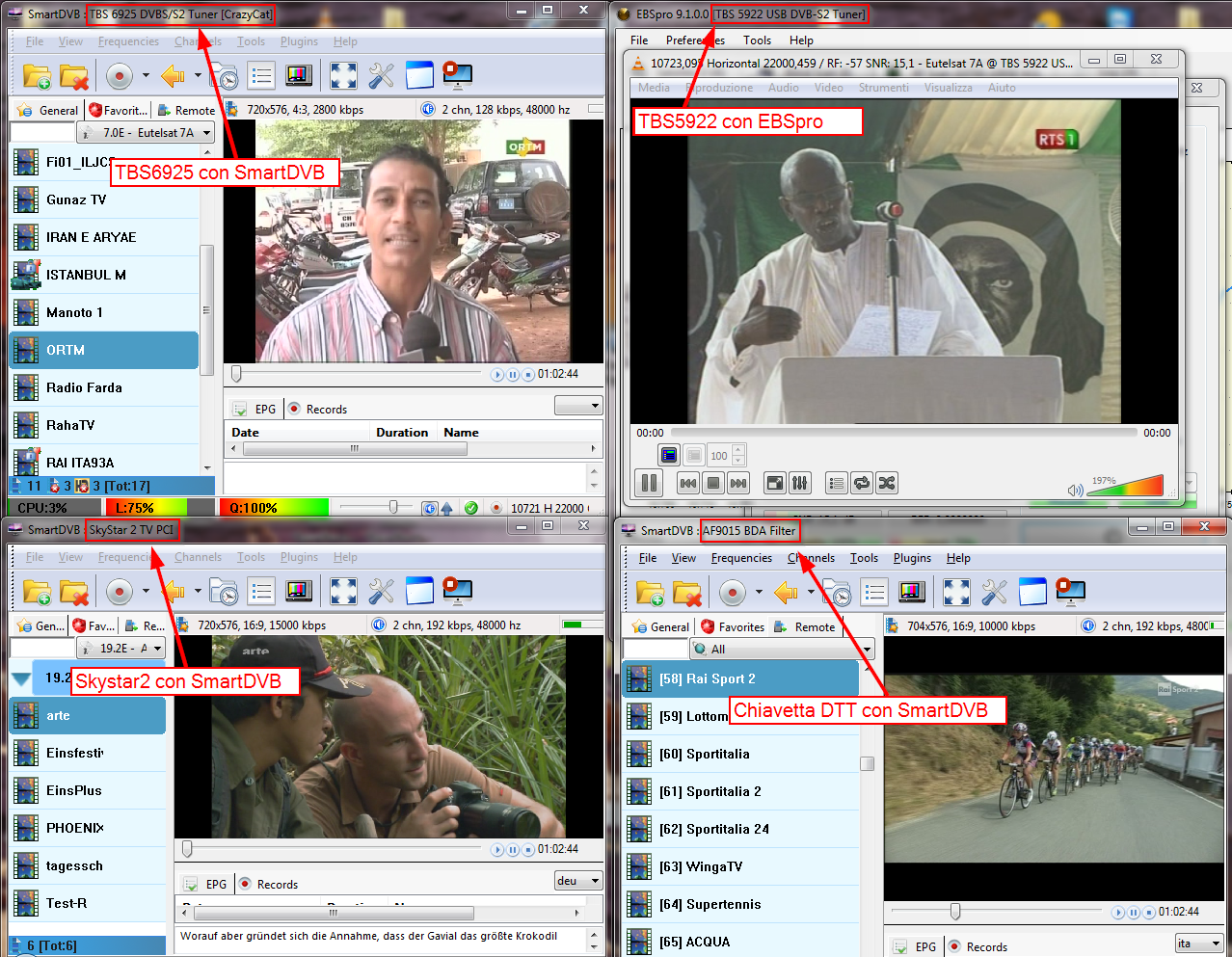Open the Tools menu in EBSpro window
Image resolution: width=1232 pixels, height=957 pixels.
coord(757,40)
